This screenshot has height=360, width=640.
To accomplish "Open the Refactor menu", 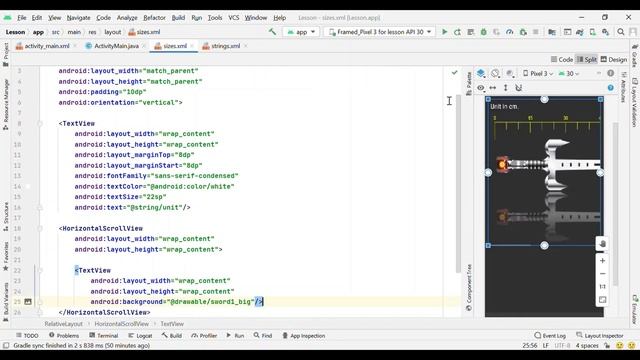I will coord(154,18).
